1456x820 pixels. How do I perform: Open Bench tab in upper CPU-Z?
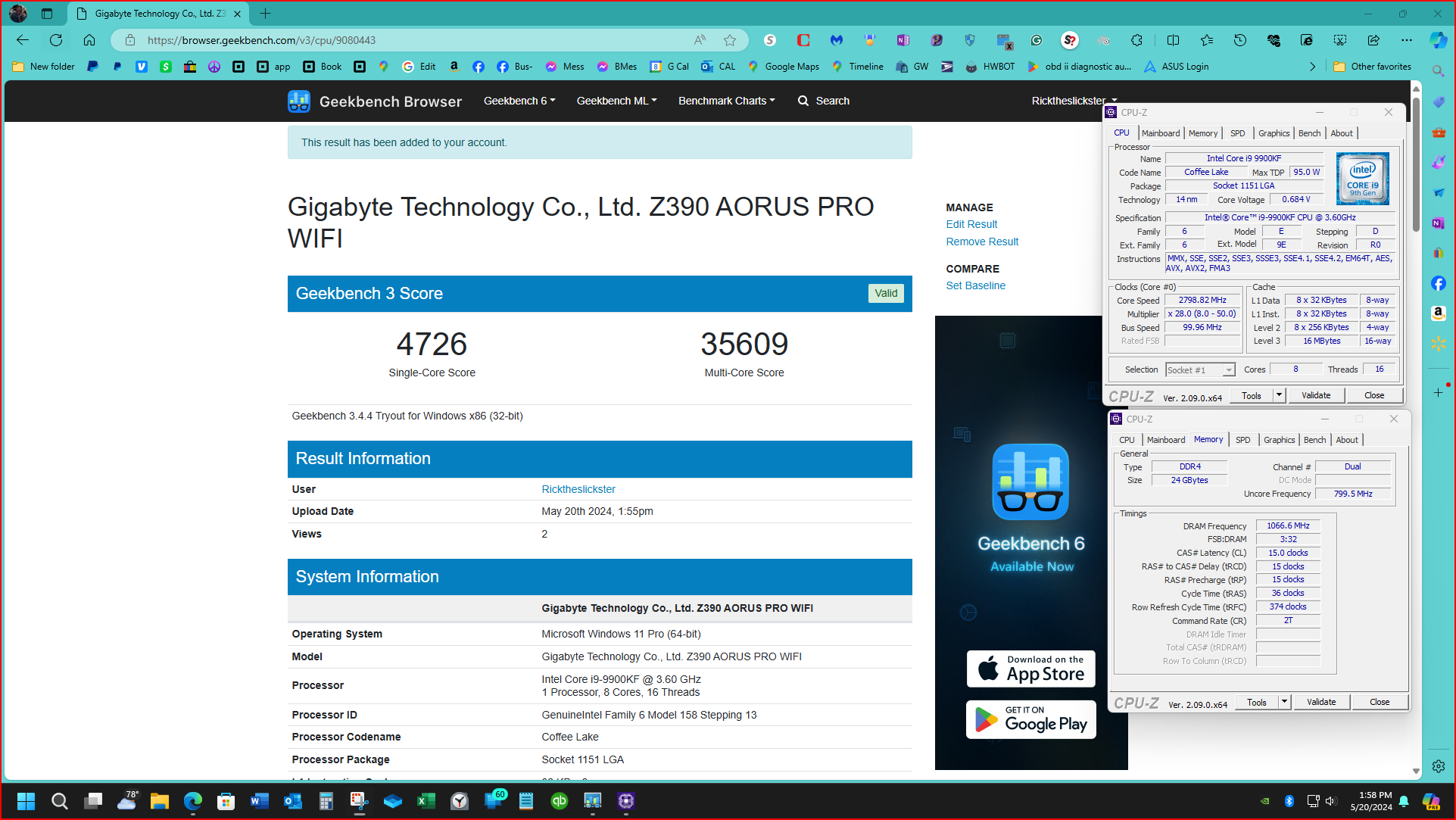(1309, 133)
